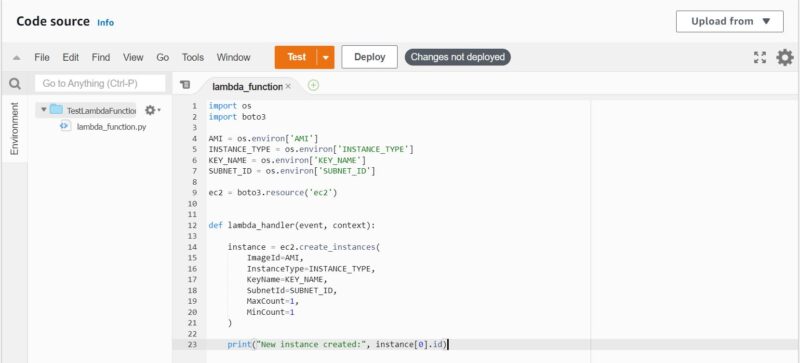
Task: Click the search magnifier icon
Action: coord(15,84)
